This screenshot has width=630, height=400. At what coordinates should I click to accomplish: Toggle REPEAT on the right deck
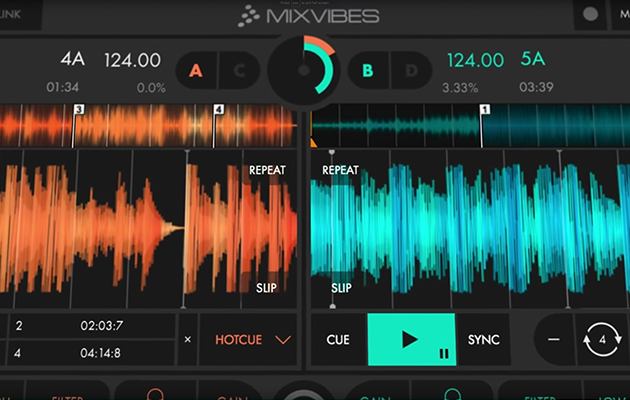(x=340, y=171)
